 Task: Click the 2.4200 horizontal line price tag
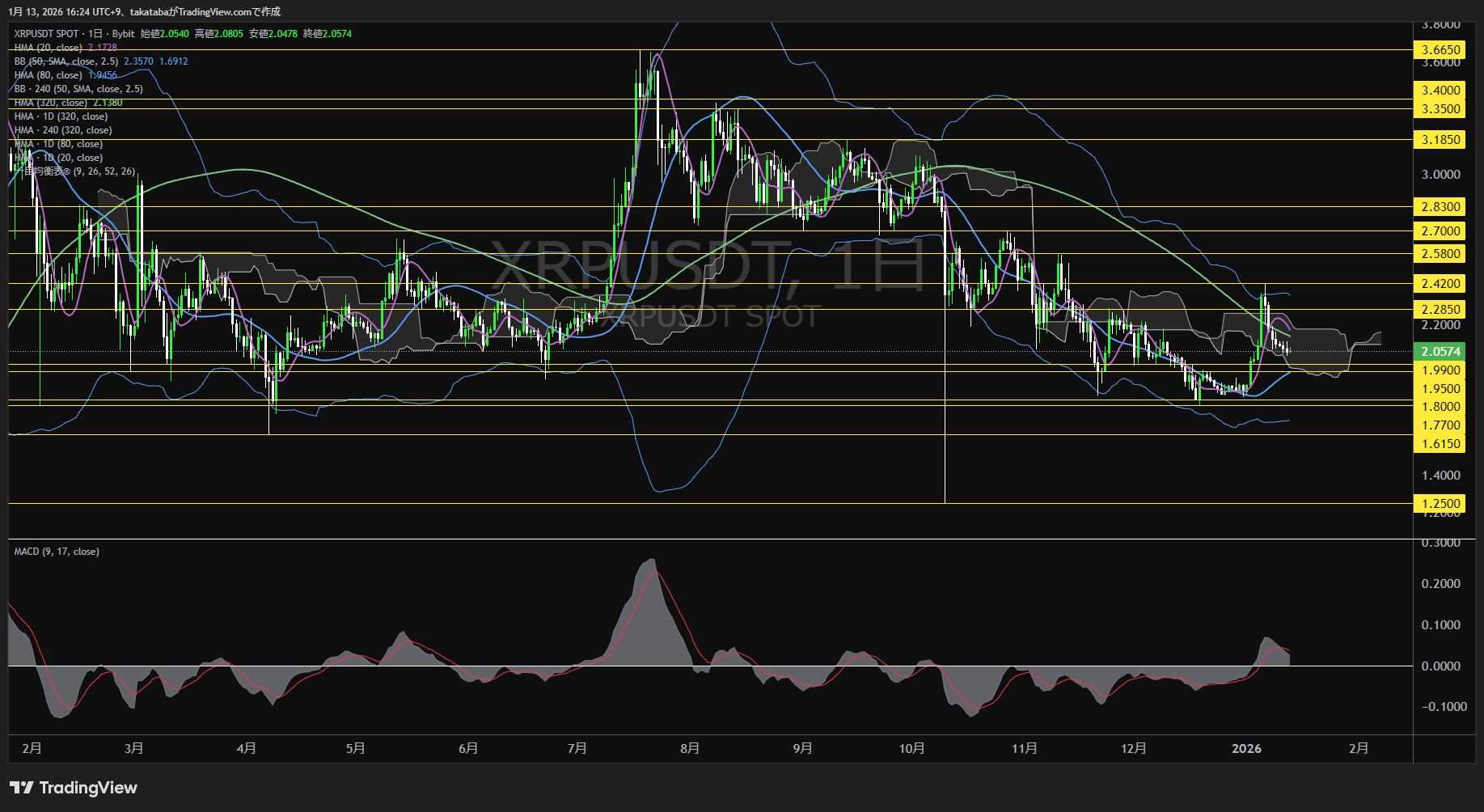1440,283
